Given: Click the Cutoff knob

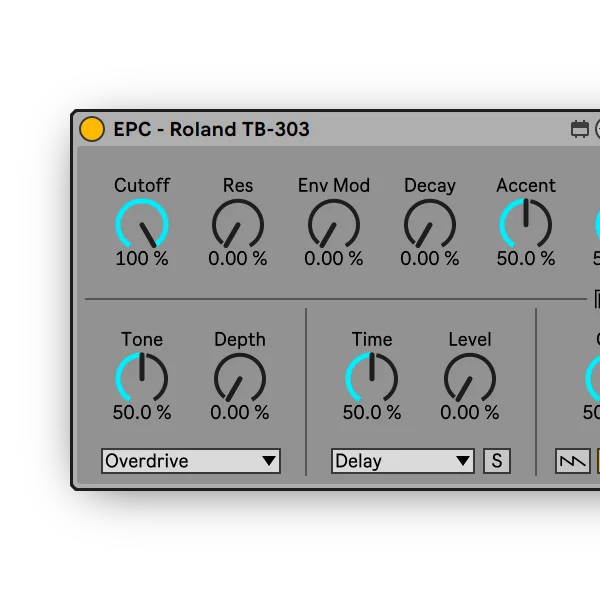Looking at the screenshot, I should (x=142, y=224).
